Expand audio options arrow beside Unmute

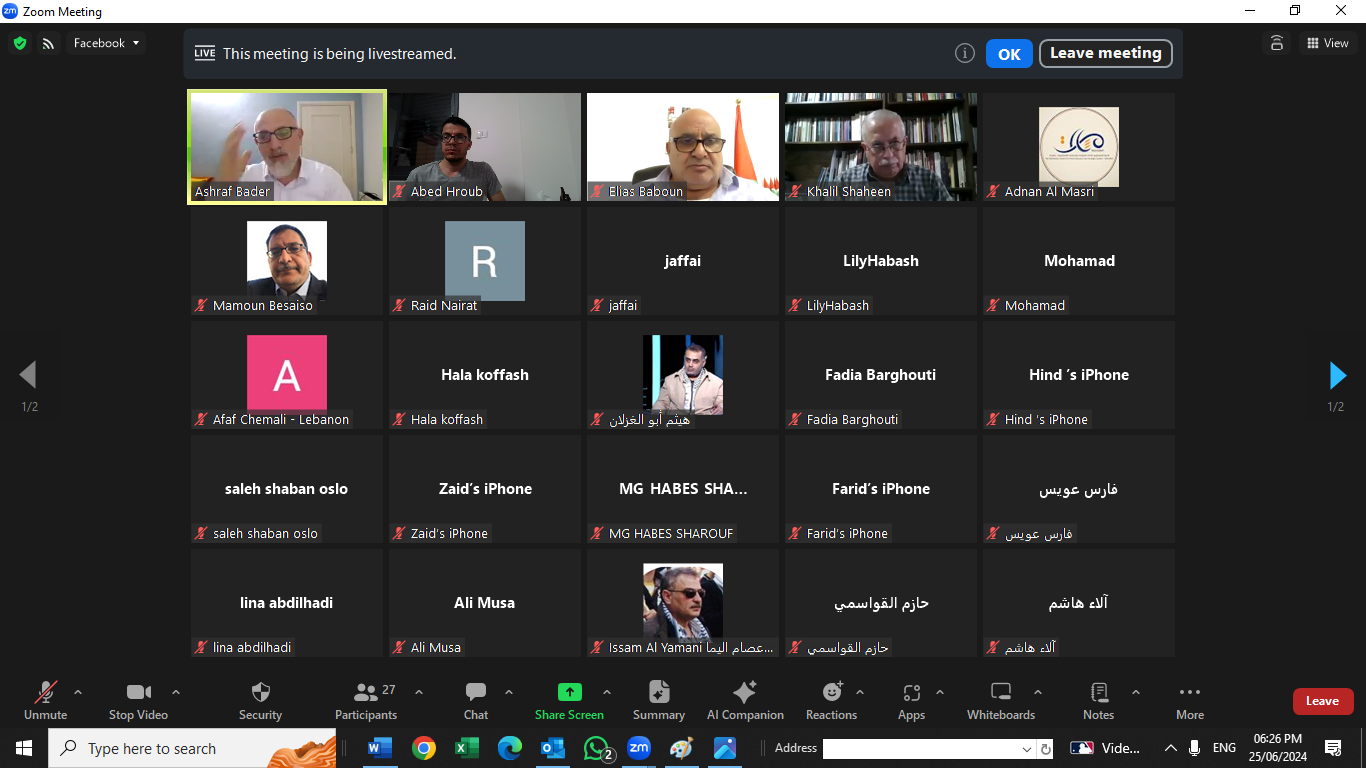point(78,692)
